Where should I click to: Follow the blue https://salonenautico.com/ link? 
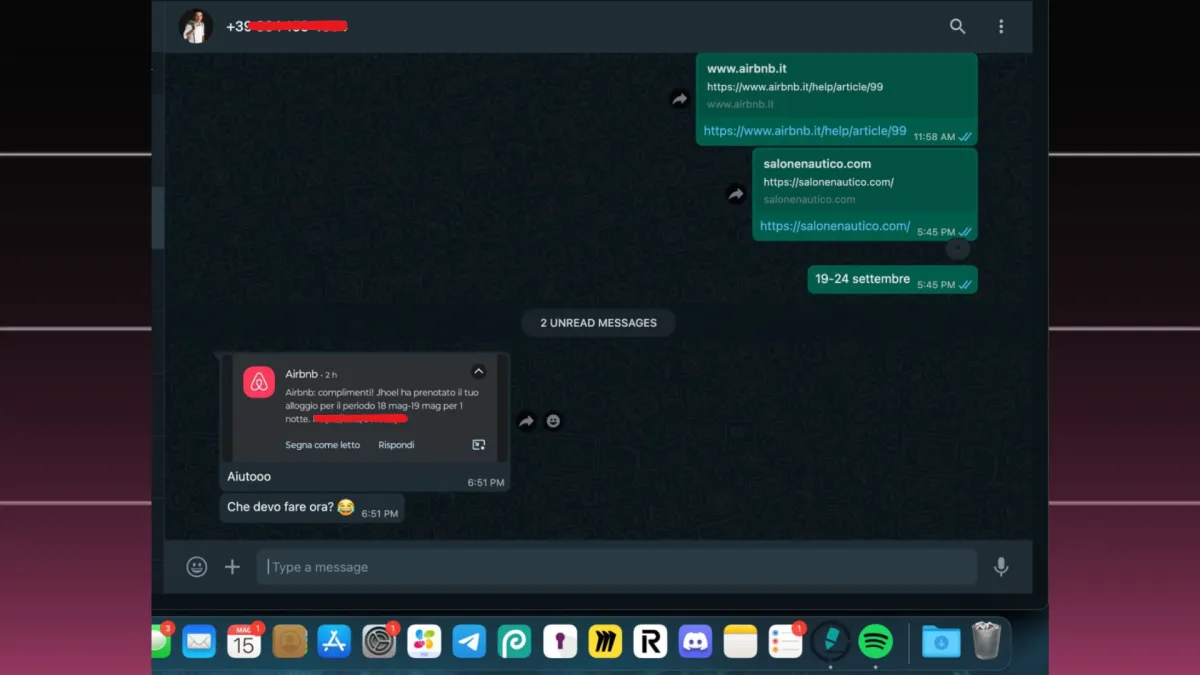pos(835,226)
